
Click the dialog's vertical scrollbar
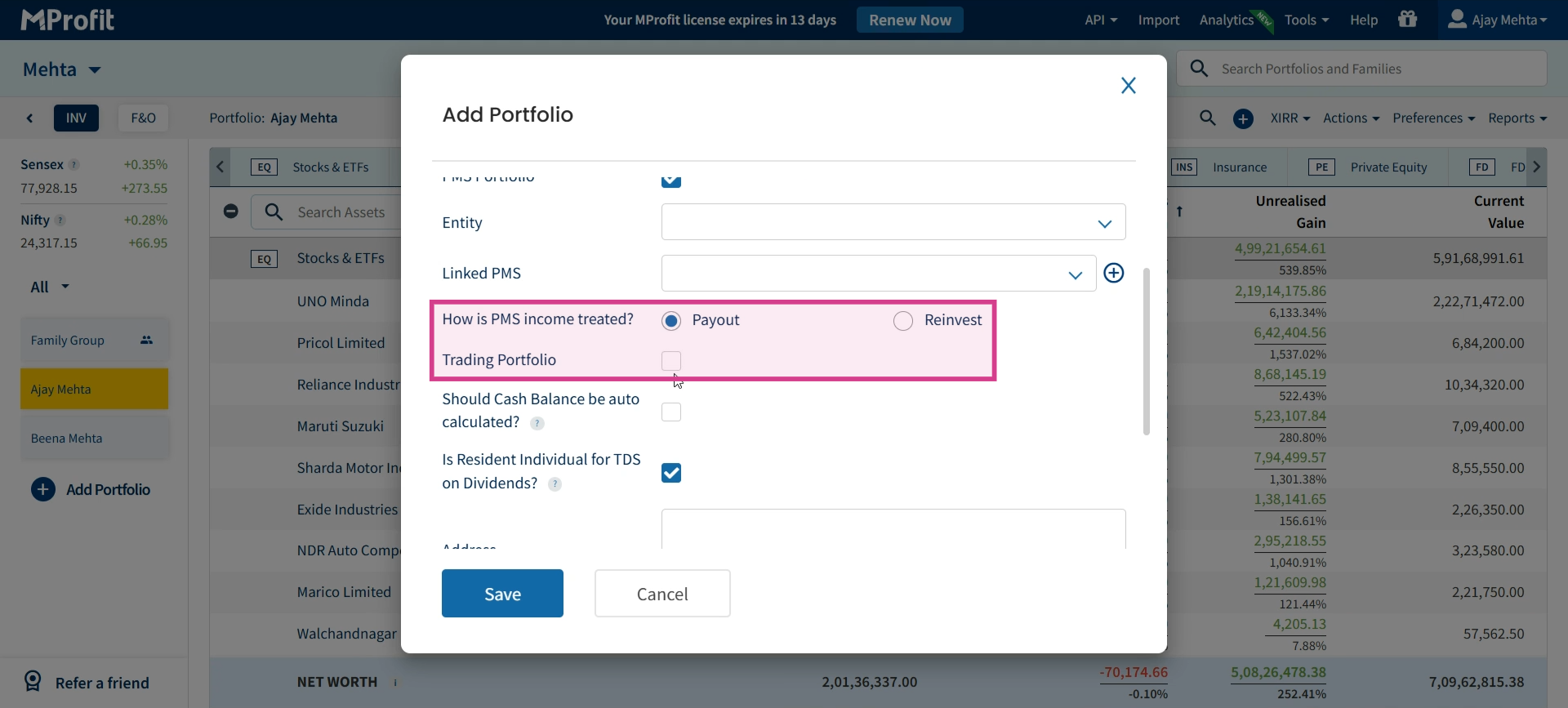1147,351
